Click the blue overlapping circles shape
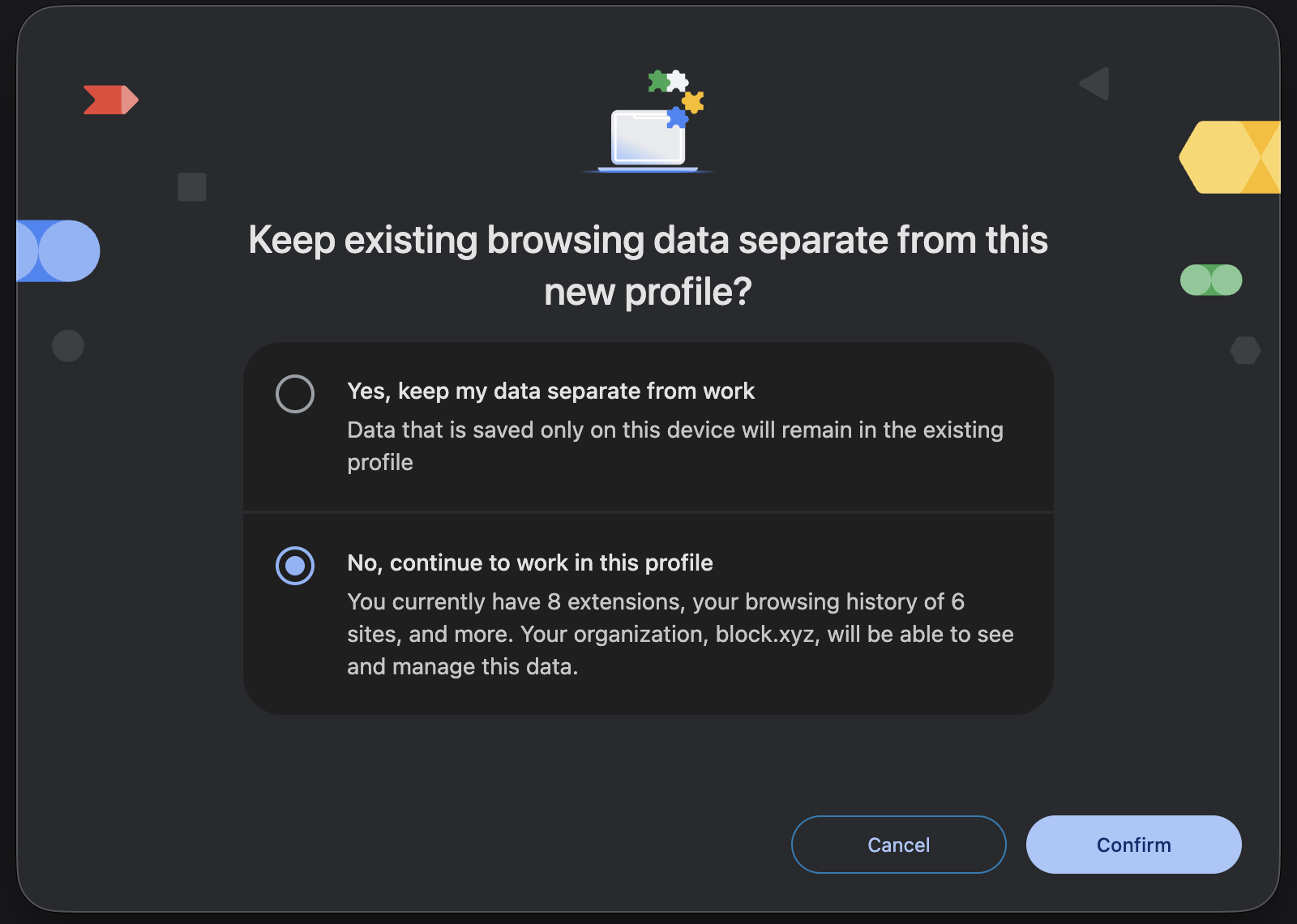The image size is (1297, 924). click(x=58, y=250)
